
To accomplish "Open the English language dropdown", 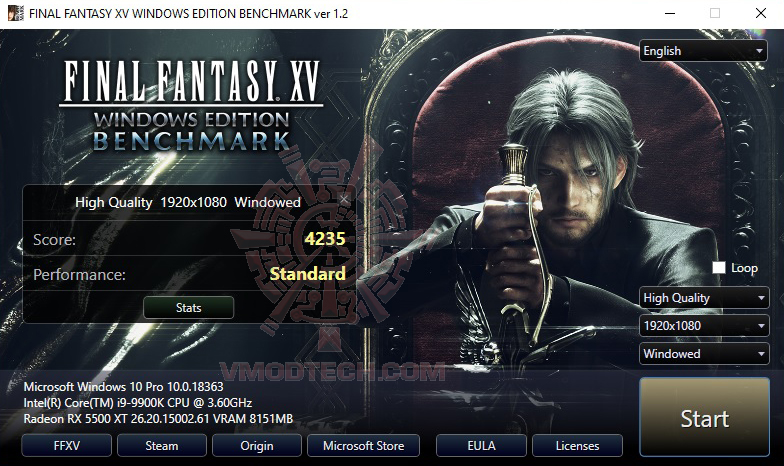I will 703,51.
